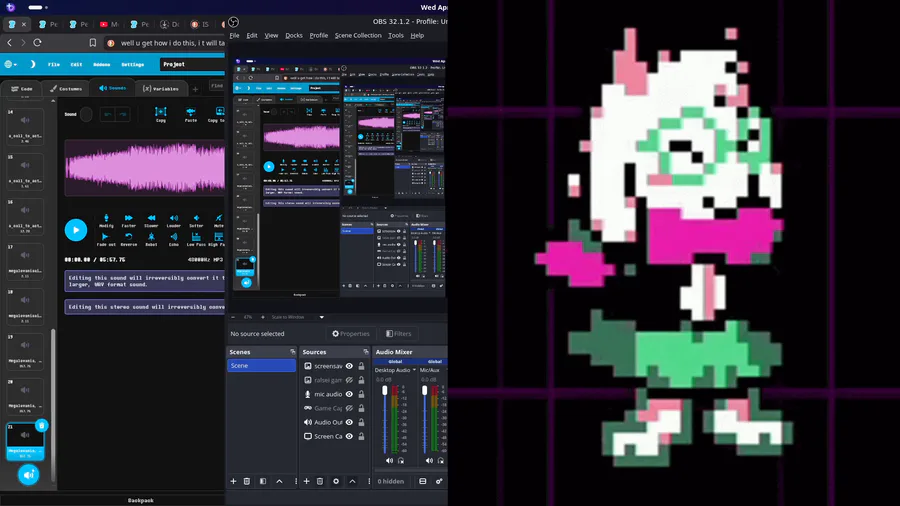The height and width of the screenshot is (506, 900).
Task: Move the source up with the arrow
Action: pos(352,481)
